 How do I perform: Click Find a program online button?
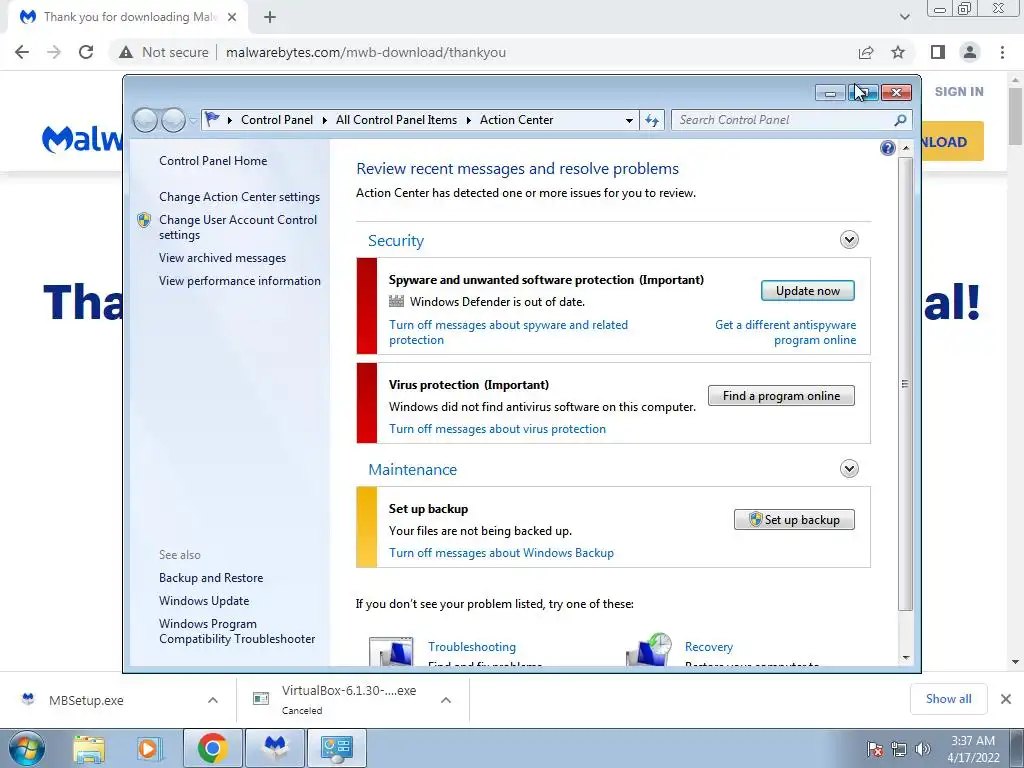[781, 396]
